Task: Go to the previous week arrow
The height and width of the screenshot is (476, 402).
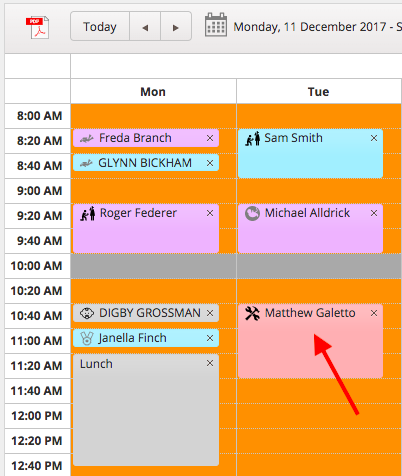Action: (145, 26)
